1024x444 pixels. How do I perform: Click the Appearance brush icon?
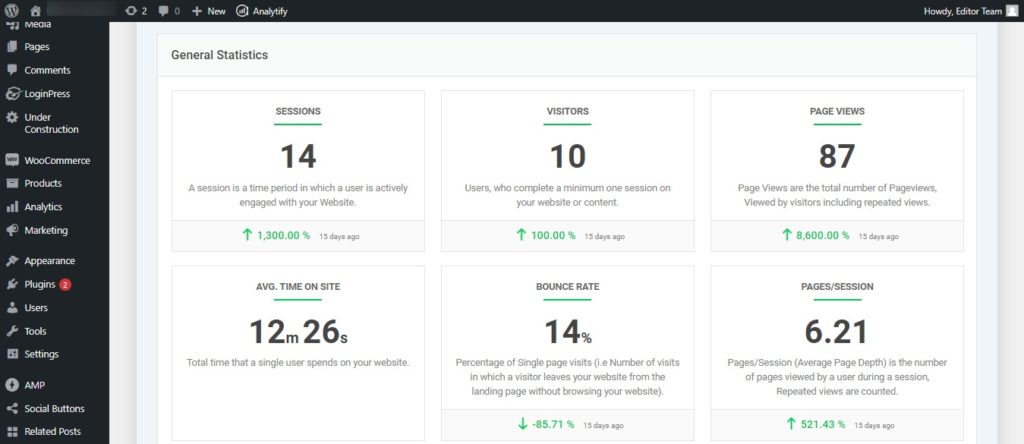click(12, 261)
